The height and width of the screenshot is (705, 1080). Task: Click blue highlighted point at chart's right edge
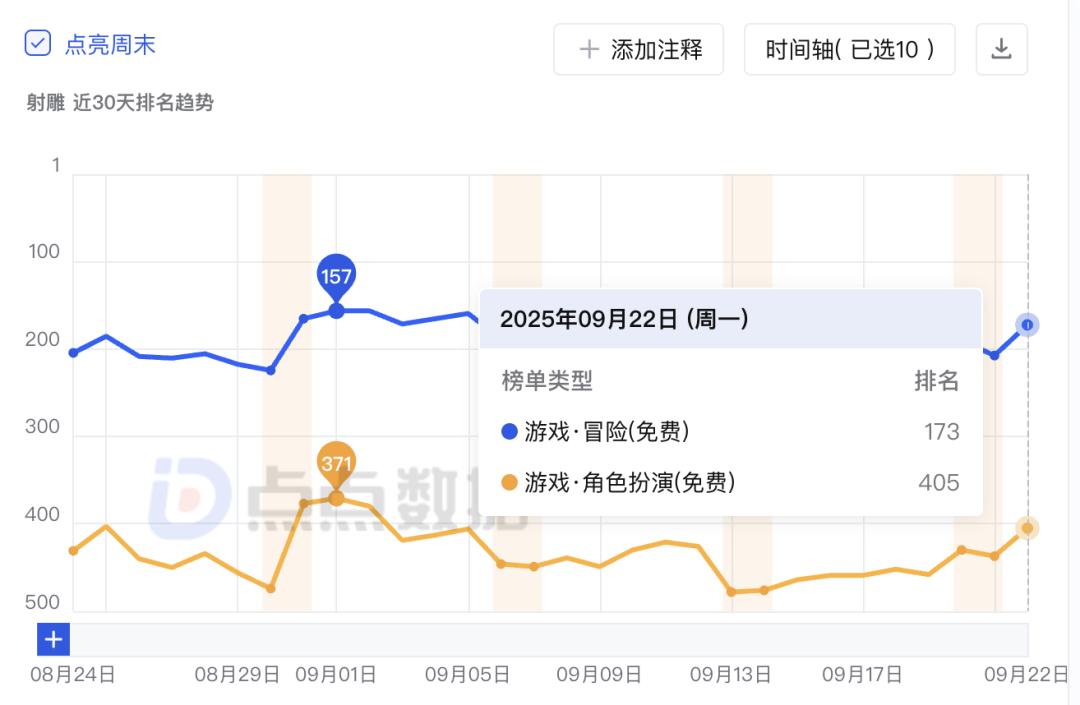(x=1027, y=324)
